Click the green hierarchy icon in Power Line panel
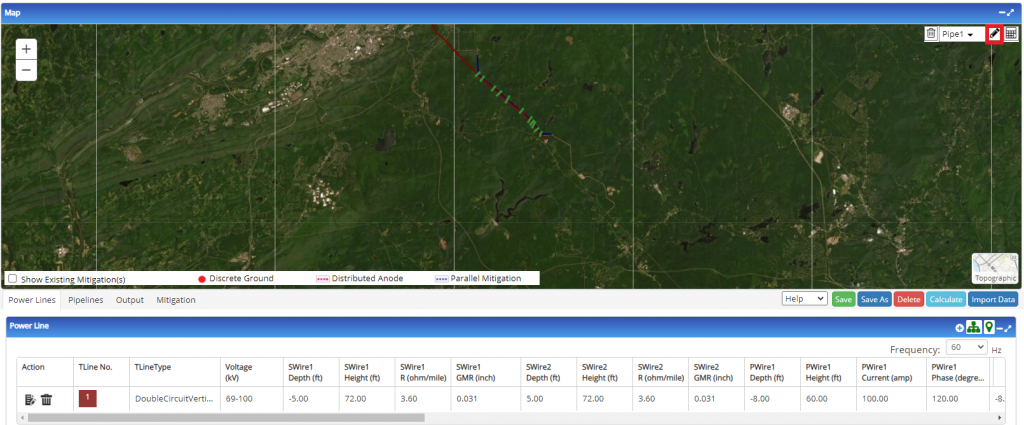The image size is (1024, 425). pos(974,328)
